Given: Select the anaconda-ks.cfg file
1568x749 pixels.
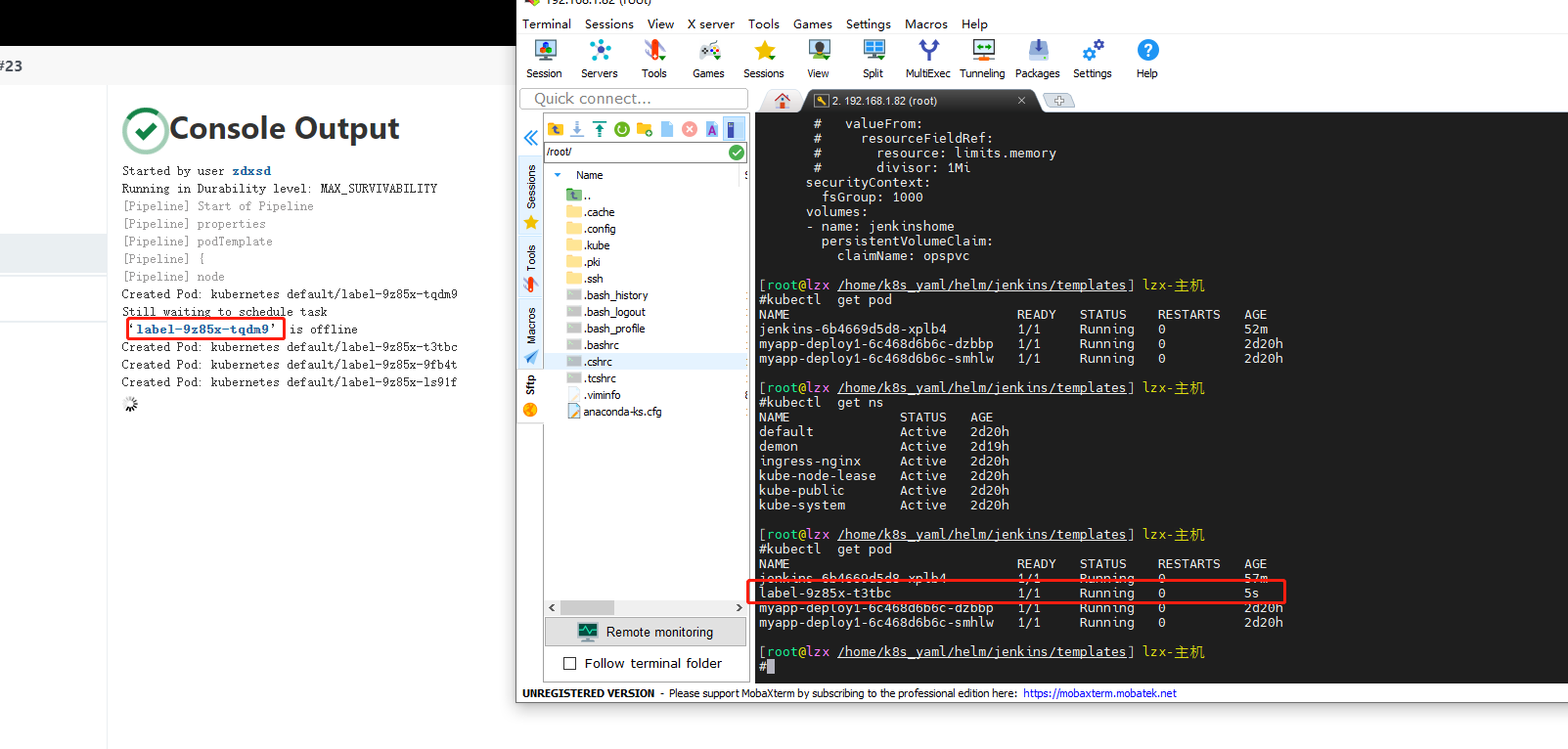Looking at the screenshot, I should click(614, 412).
